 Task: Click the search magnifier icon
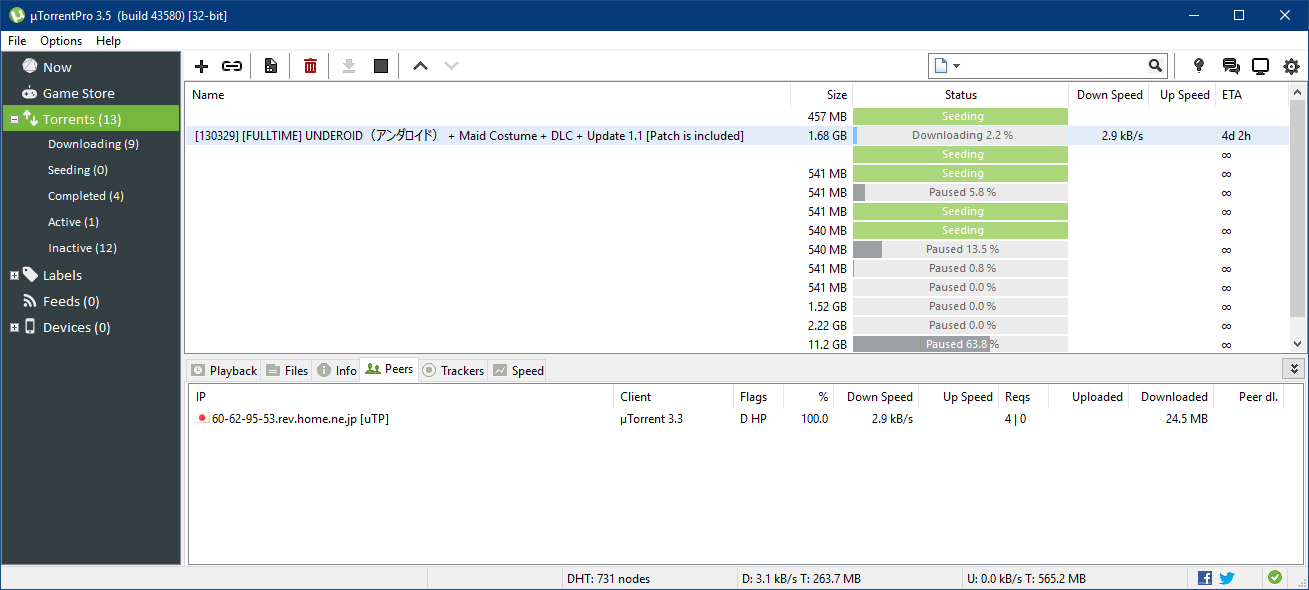(1156, 66)
